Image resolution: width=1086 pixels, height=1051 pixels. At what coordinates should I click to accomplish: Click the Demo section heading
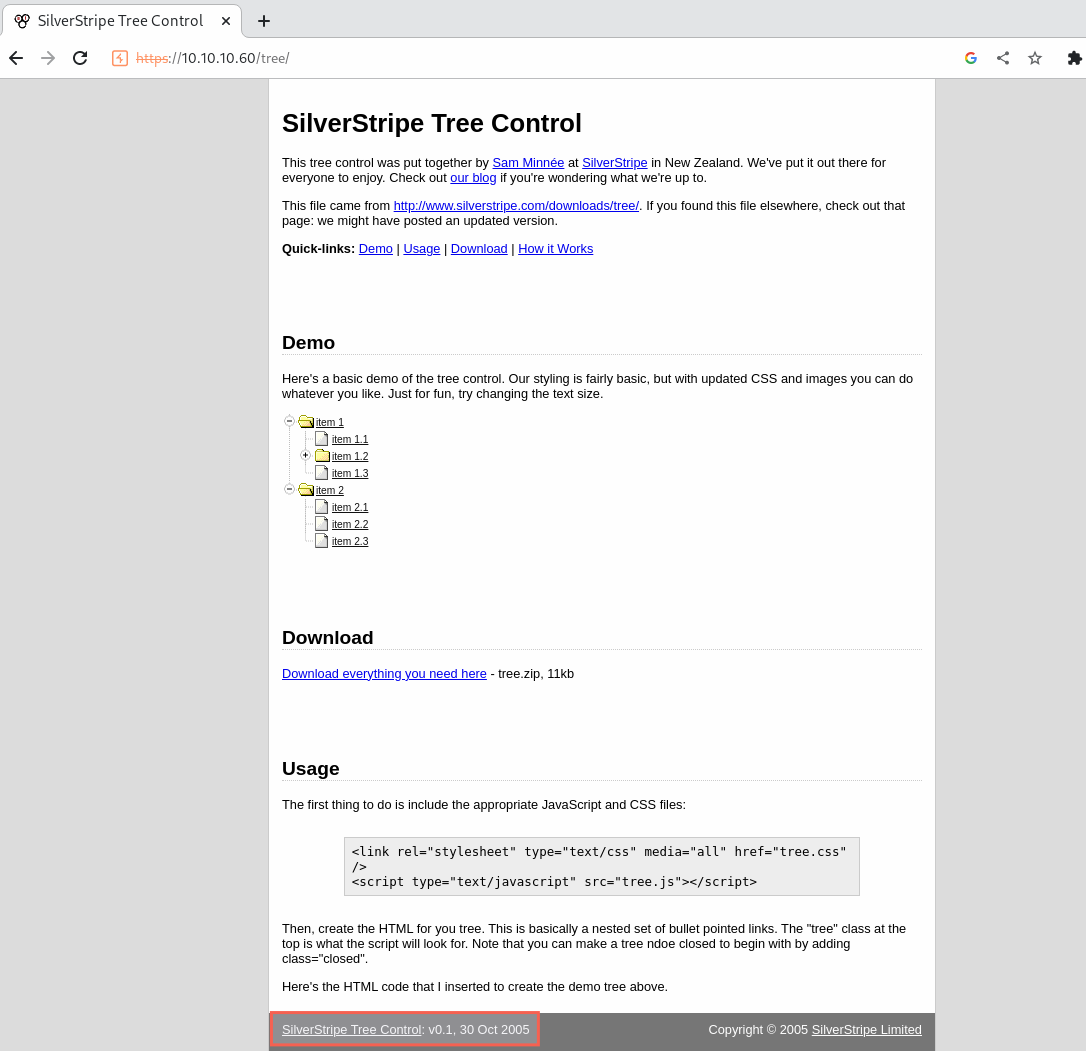tap(308, 343)
